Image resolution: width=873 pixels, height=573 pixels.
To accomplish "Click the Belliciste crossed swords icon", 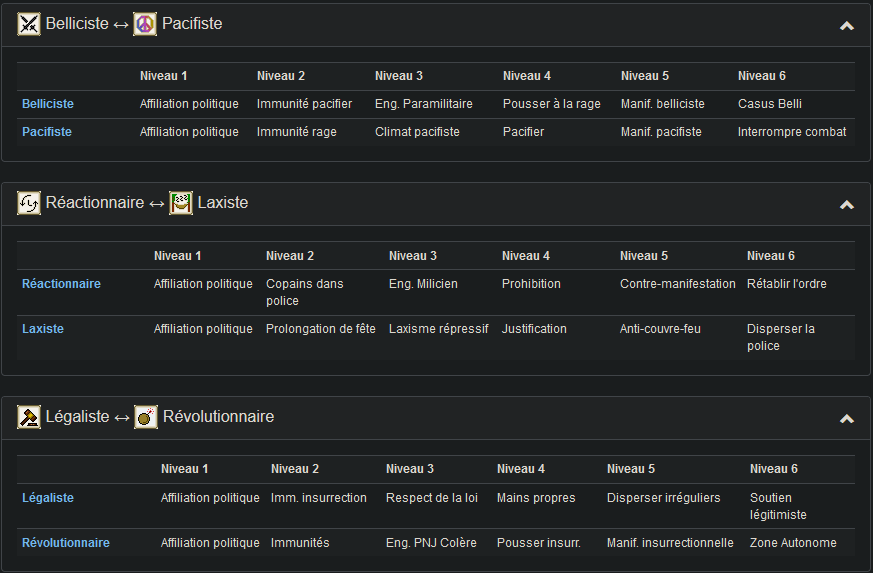I will coord(29,24).
